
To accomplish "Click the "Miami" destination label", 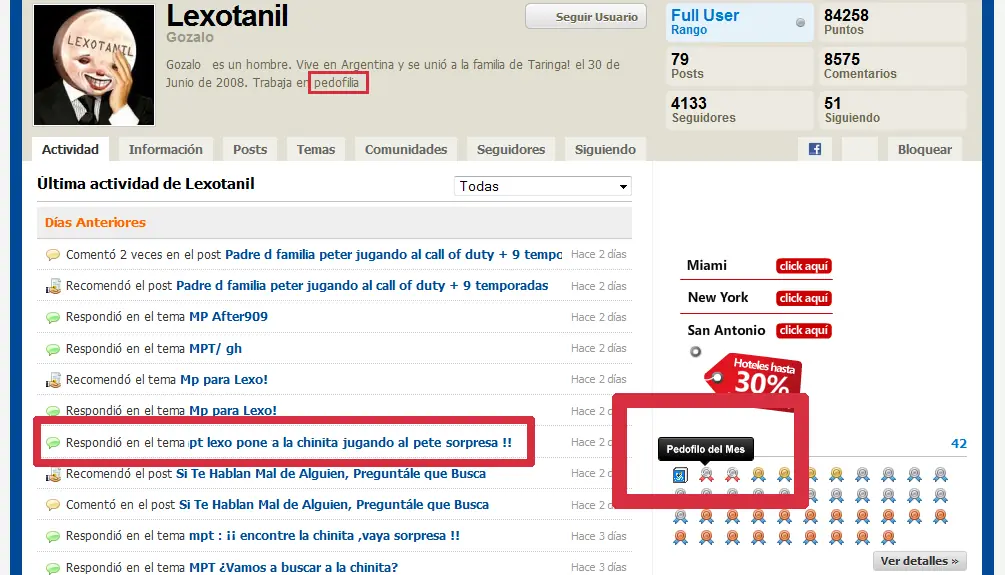I will click(x=706, y=265).
